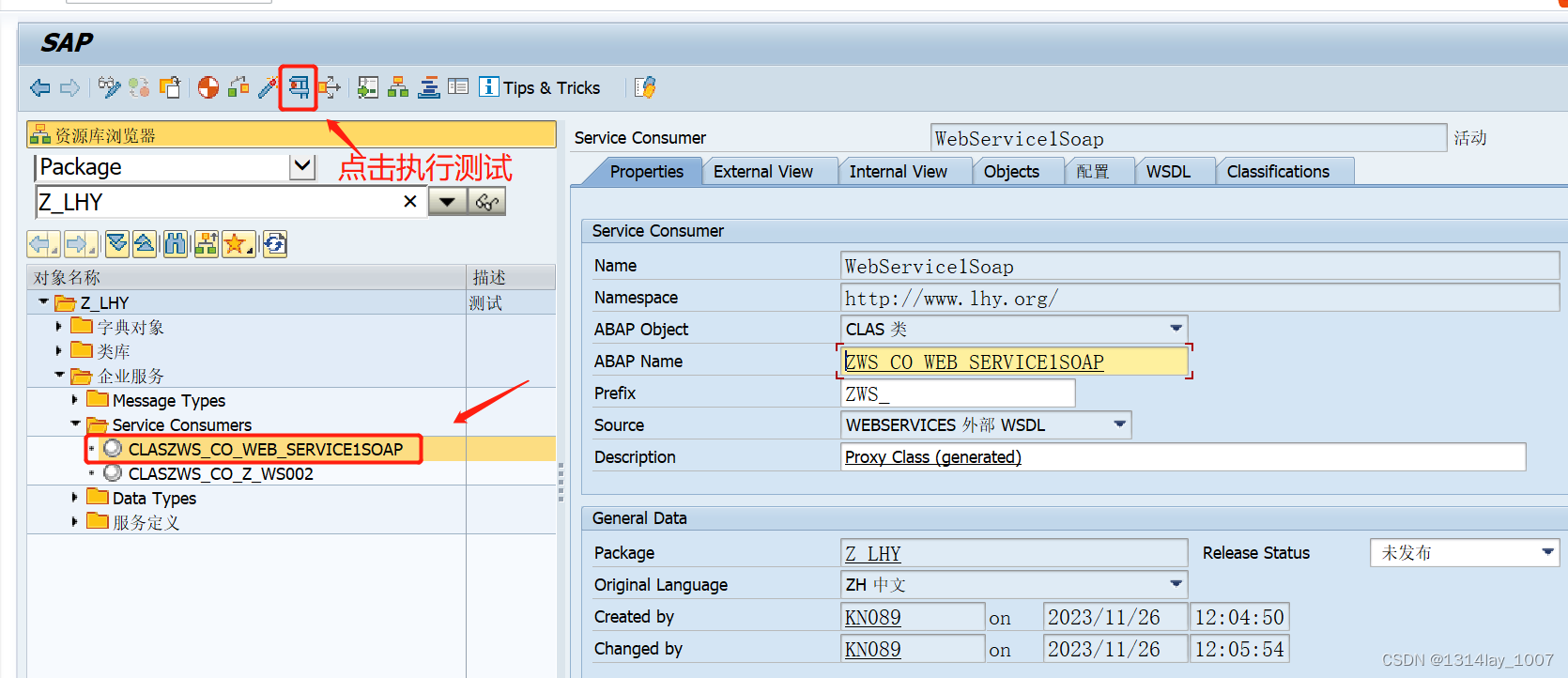This screenshot has width=1568, height=678.
Task: Click the magic wand icon in the toolbar
Action: tap(269, 88)
